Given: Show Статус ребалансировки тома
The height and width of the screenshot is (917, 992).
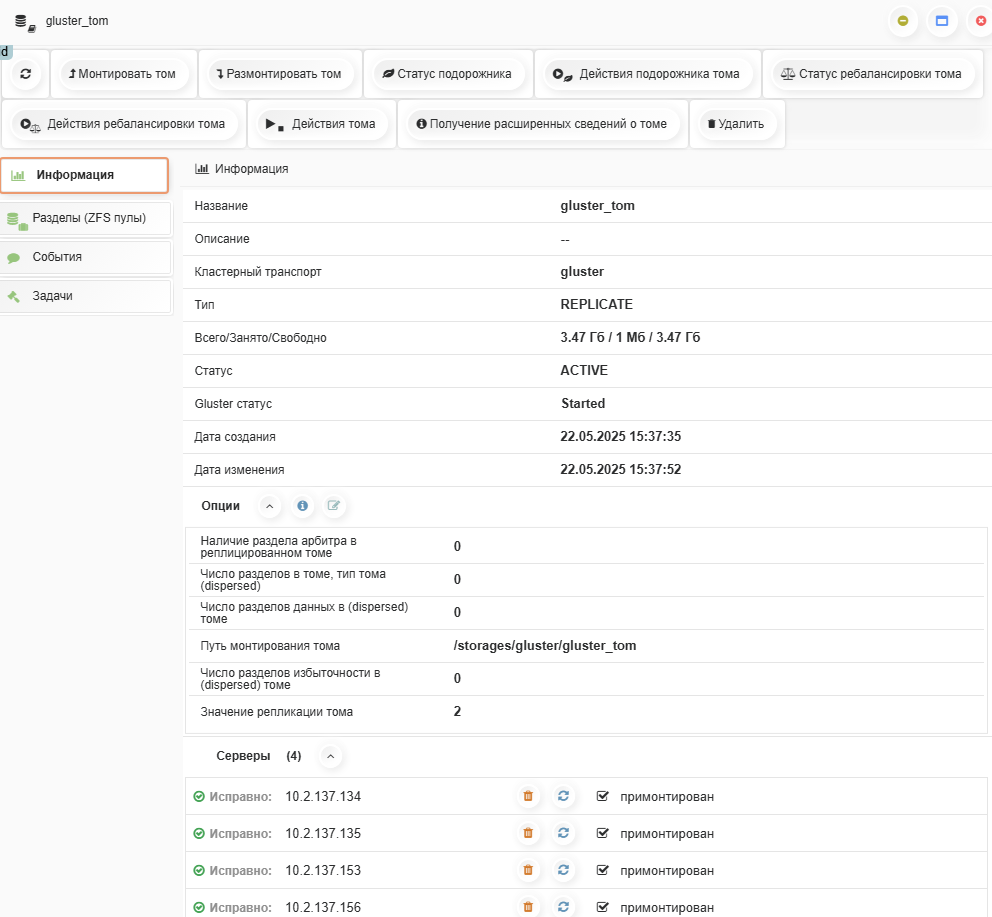Looking at the screenshot, I should [871, 74].
